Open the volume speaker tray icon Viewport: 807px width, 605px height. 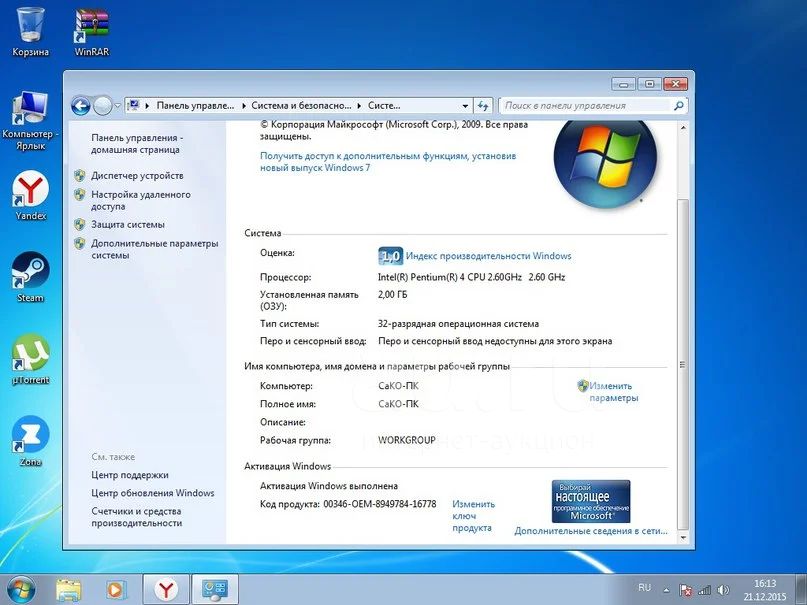[x=723, y=590]
